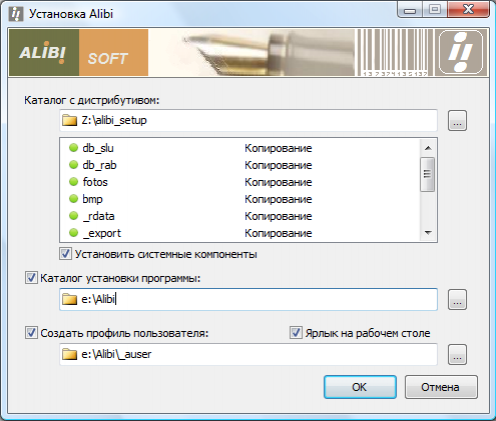Select the fotos list row

point(240,182)
